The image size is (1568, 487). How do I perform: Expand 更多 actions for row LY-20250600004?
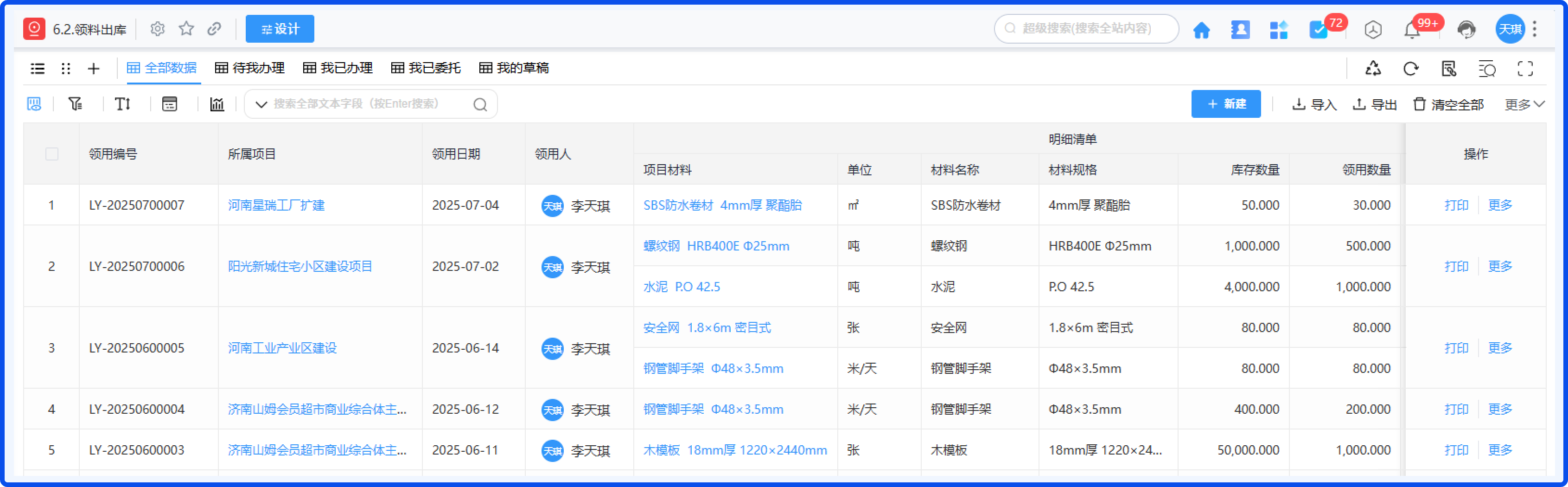pyautogui.click(x=1500, y=409)
